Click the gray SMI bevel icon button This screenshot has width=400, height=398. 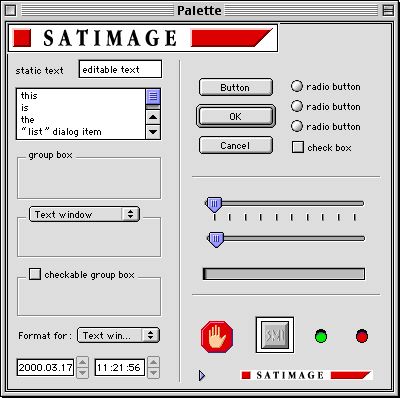point(275,335)
